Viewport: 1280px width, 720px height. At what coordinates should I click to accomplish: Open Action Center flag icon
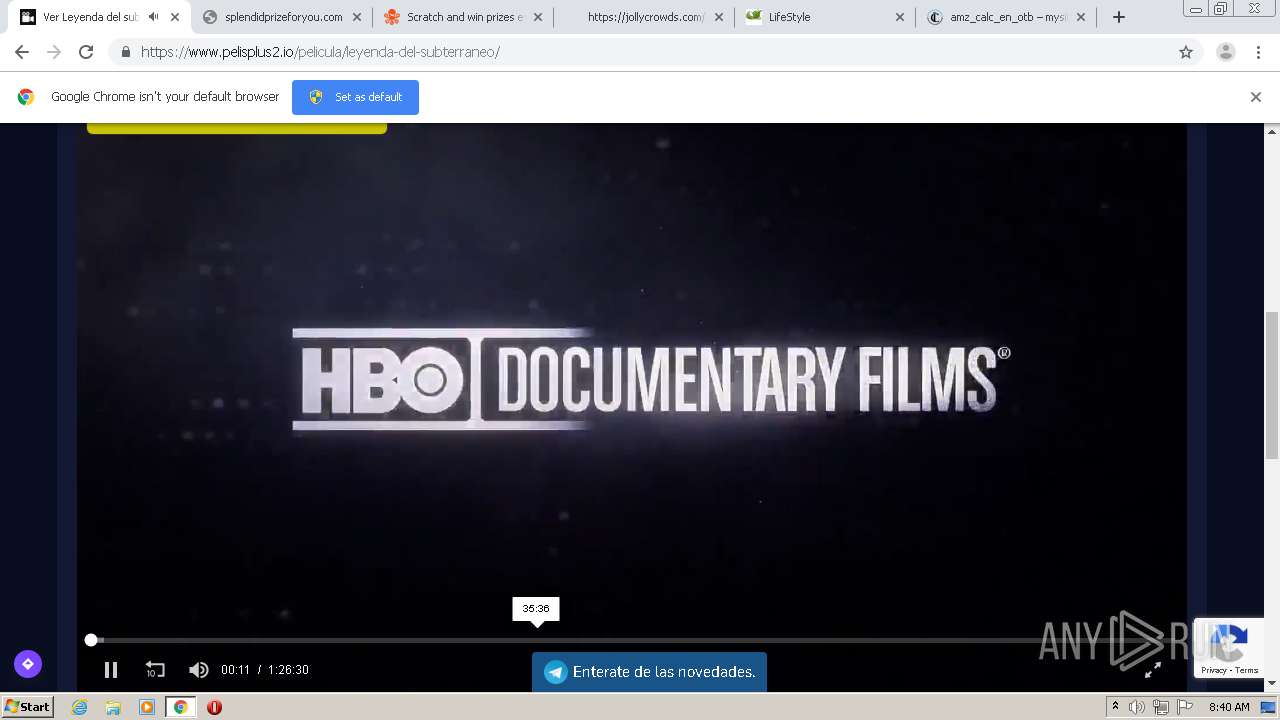tap(1185, 707)
